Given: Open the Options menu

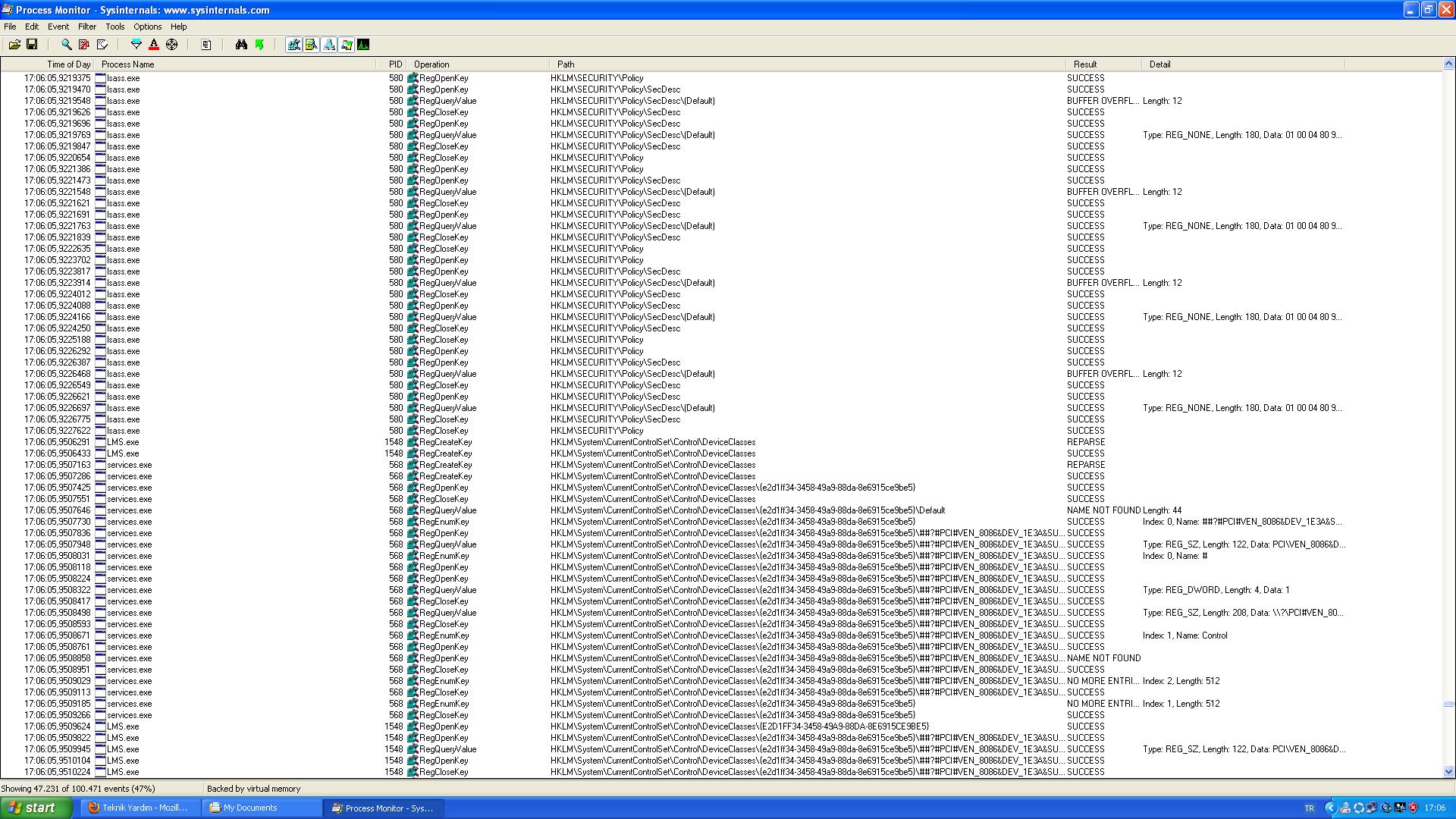Looking at the screenshot, I should (x=148, y=27).
